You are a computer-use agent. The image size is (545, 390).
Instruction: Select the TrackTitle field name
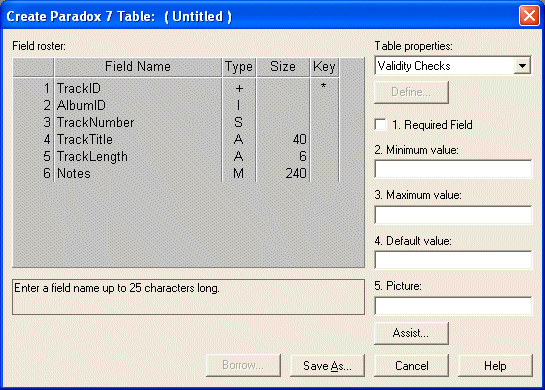tap(85, 139)
